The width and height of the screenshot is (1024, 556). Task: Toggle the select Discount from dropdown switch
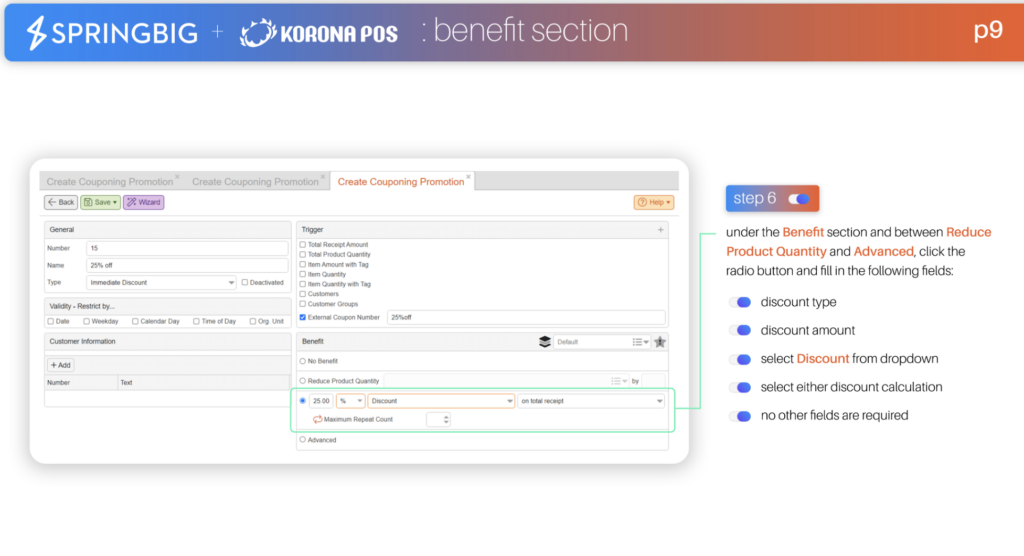tap(741, 359)
